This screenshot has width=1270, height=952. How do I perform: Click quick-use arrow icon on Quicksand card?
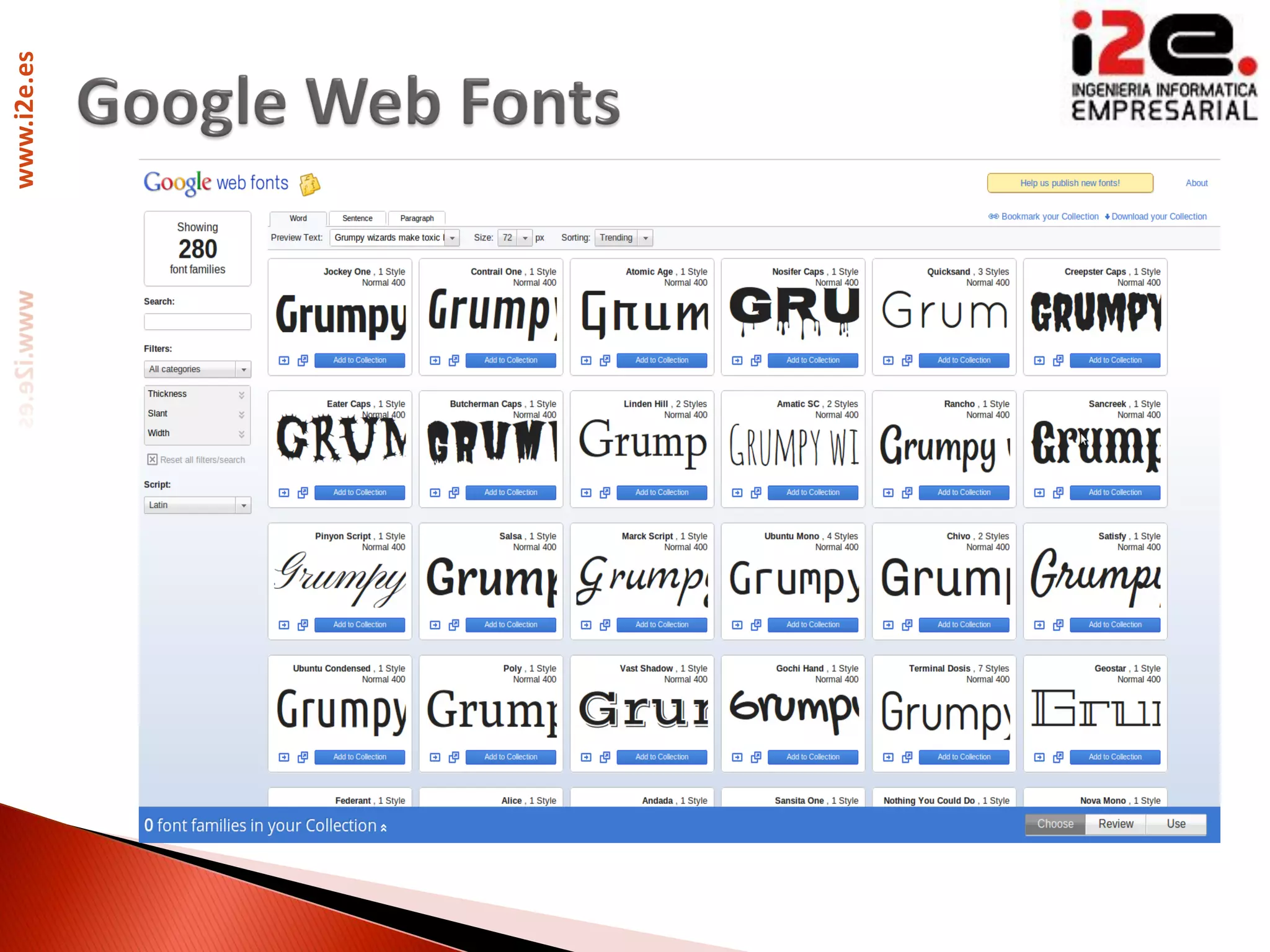click(x=888, y=361)
